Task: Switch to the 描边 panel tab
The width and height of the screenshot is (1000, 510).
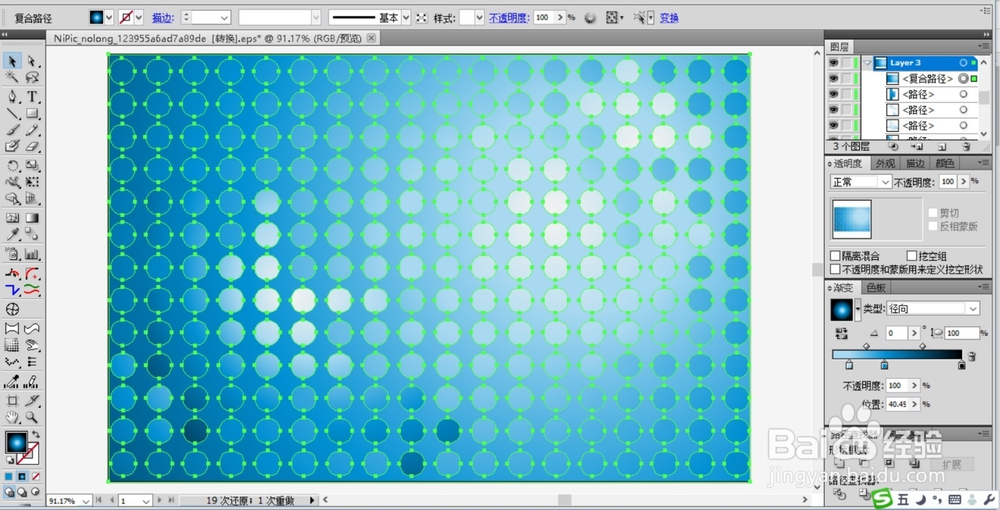Action: tap(916, 164)
